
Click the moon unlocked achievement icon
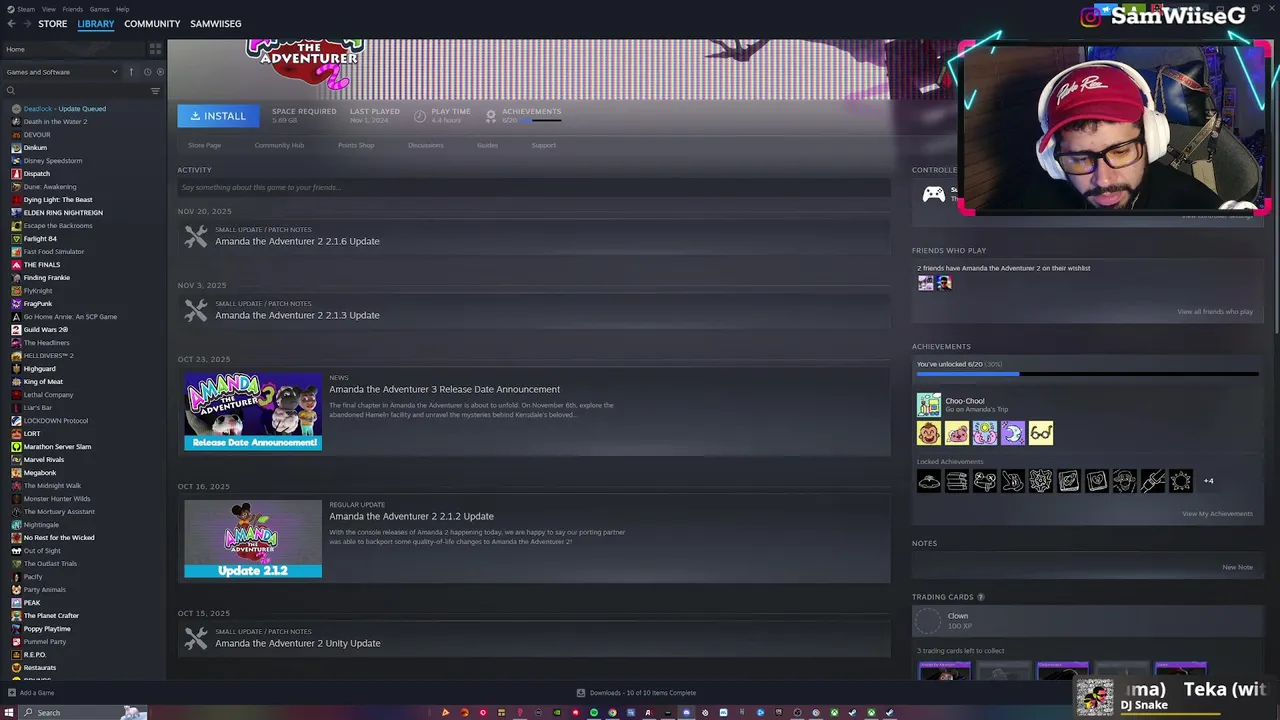click(x=1013, y=433)
